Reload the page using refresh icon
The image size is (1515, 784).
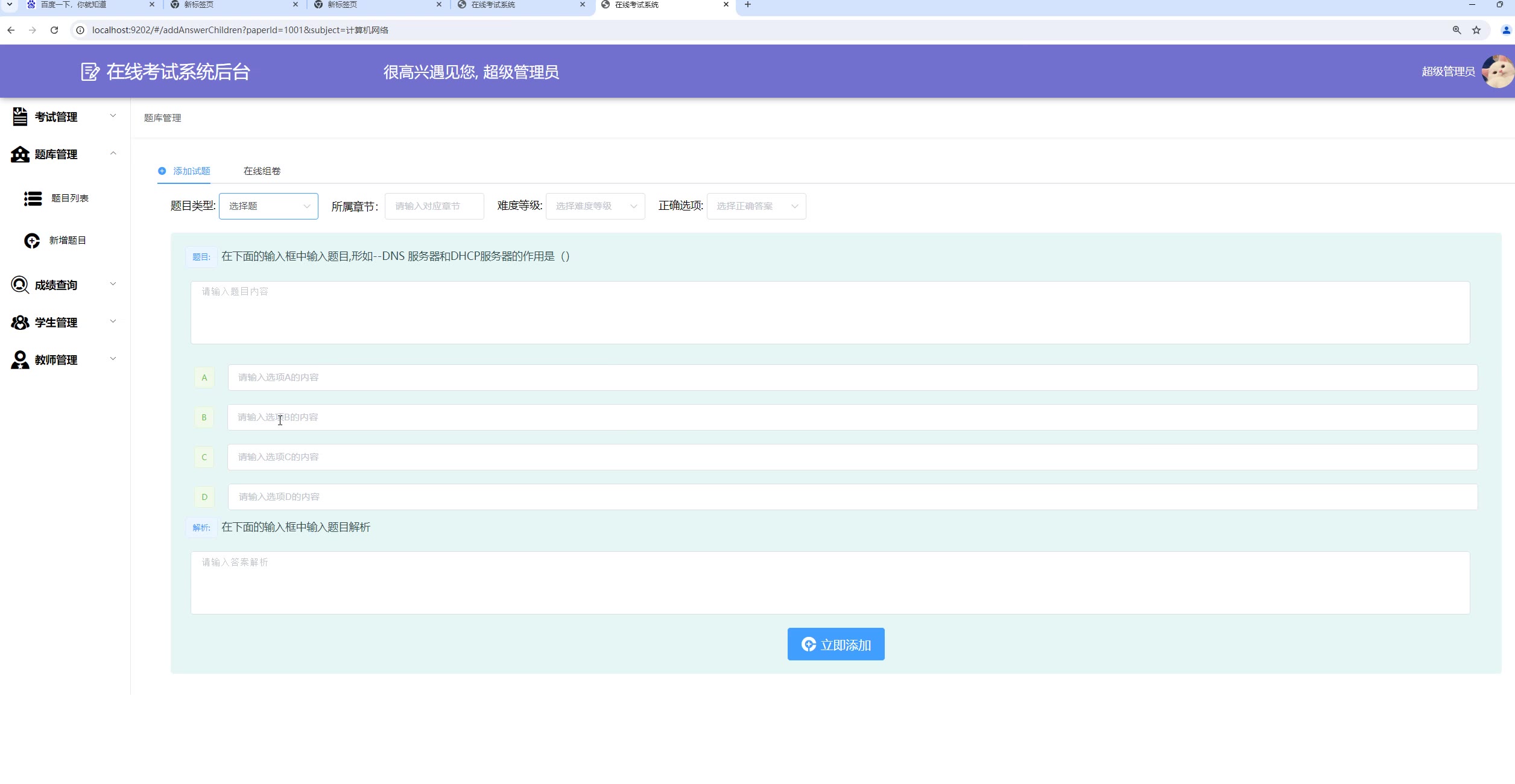54,30
